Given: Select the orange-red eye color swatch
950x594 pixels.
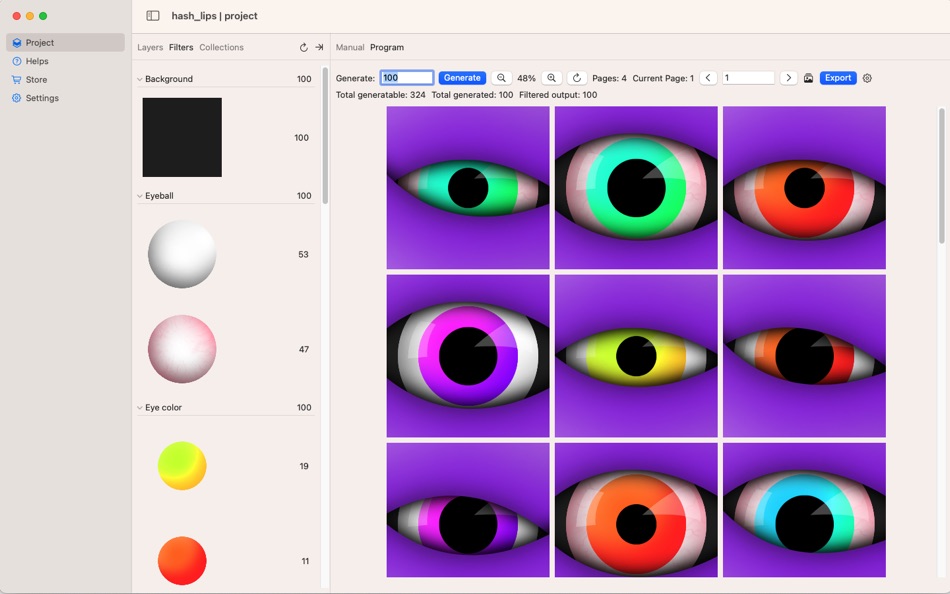Looking at the screenshot, I should pyautogui.click(x=182, y=561).
